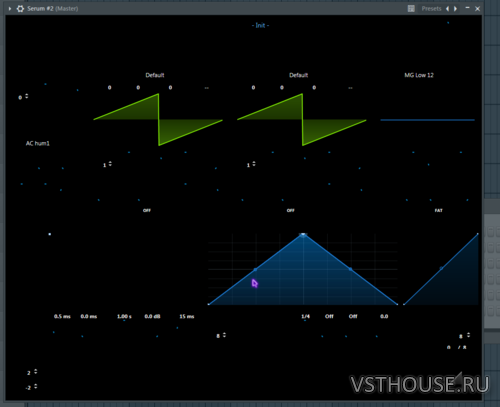Click the '0.0' LFO value after Off

click(x=384, y=316)
